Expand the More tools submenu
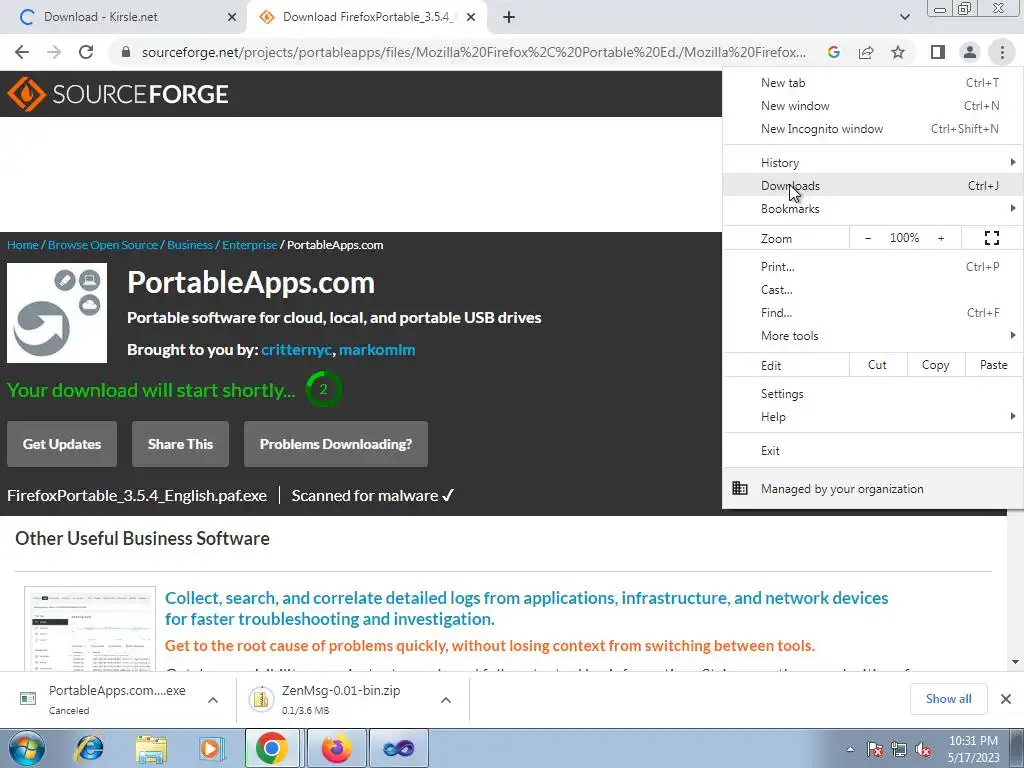Image resolution: width=1024 pixels, height=768 pixels. (873, 336)
